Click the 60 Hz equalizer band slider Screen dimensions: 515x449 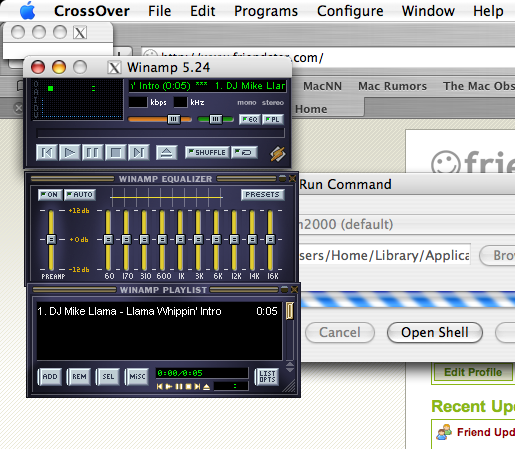(x=108, y=240)
